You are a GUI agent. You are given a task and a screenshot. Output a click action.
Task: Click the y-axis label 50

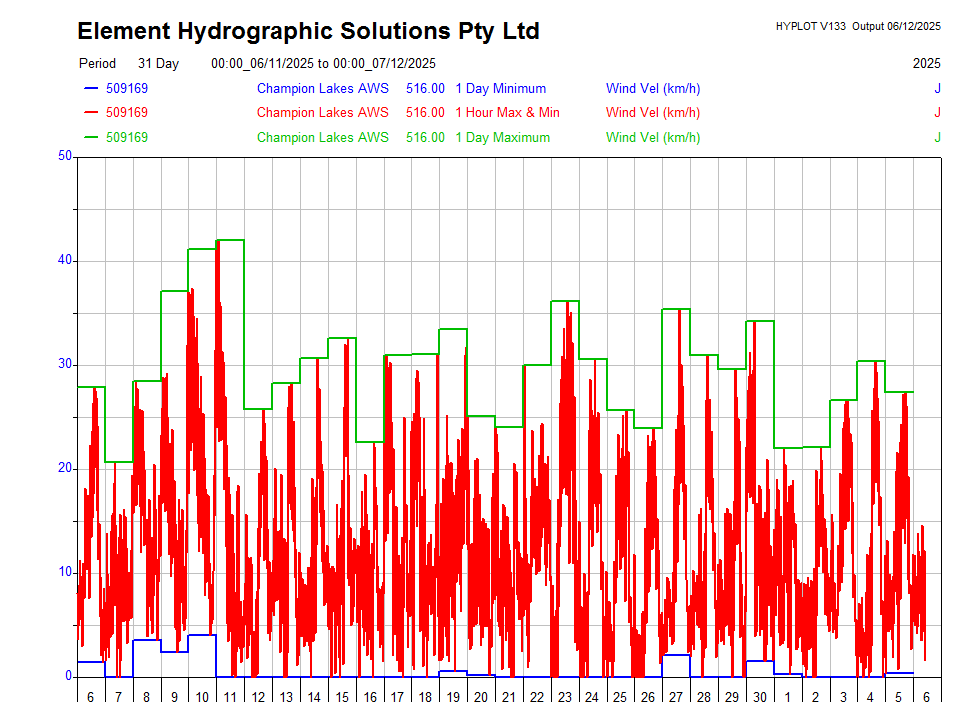pos(65,156)
